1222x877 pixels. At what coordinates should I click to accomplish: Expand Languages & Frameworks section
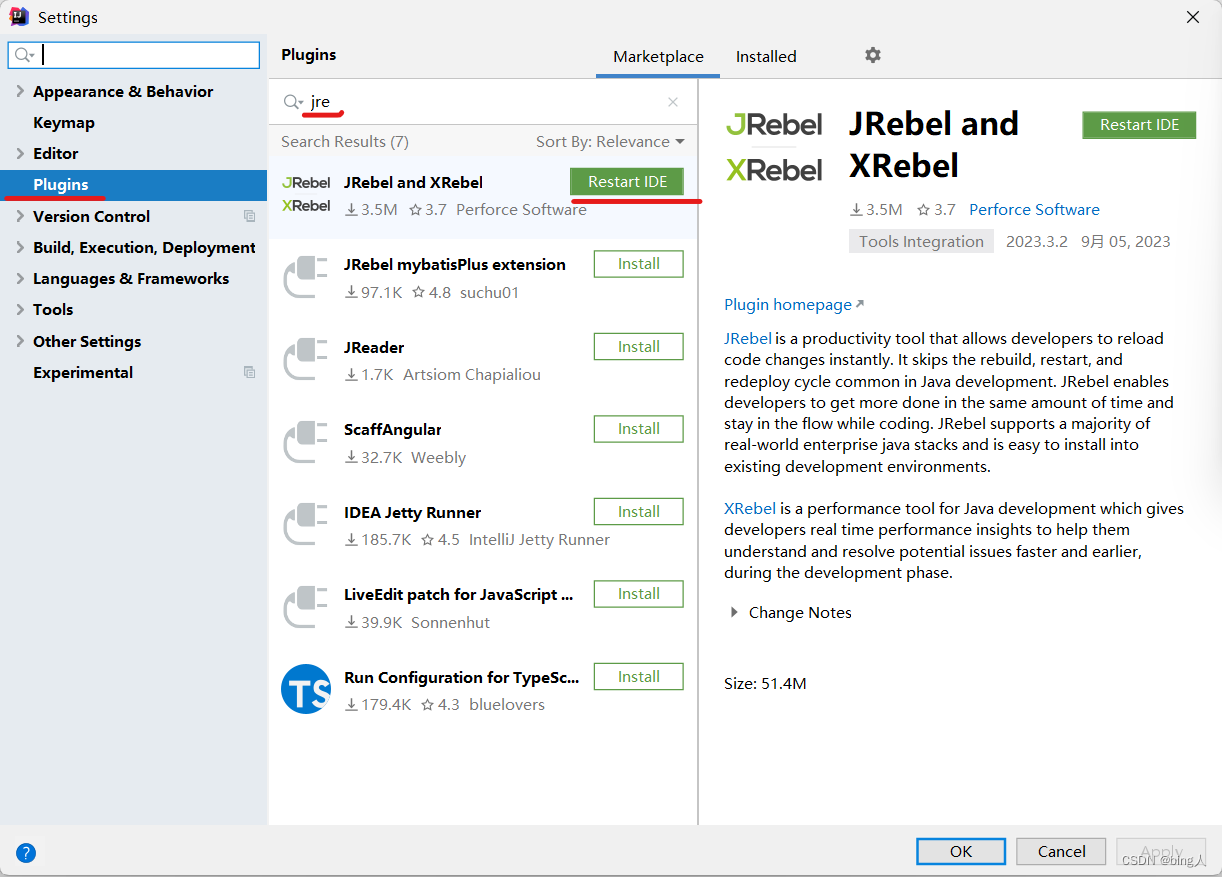(x=20, y=278)
